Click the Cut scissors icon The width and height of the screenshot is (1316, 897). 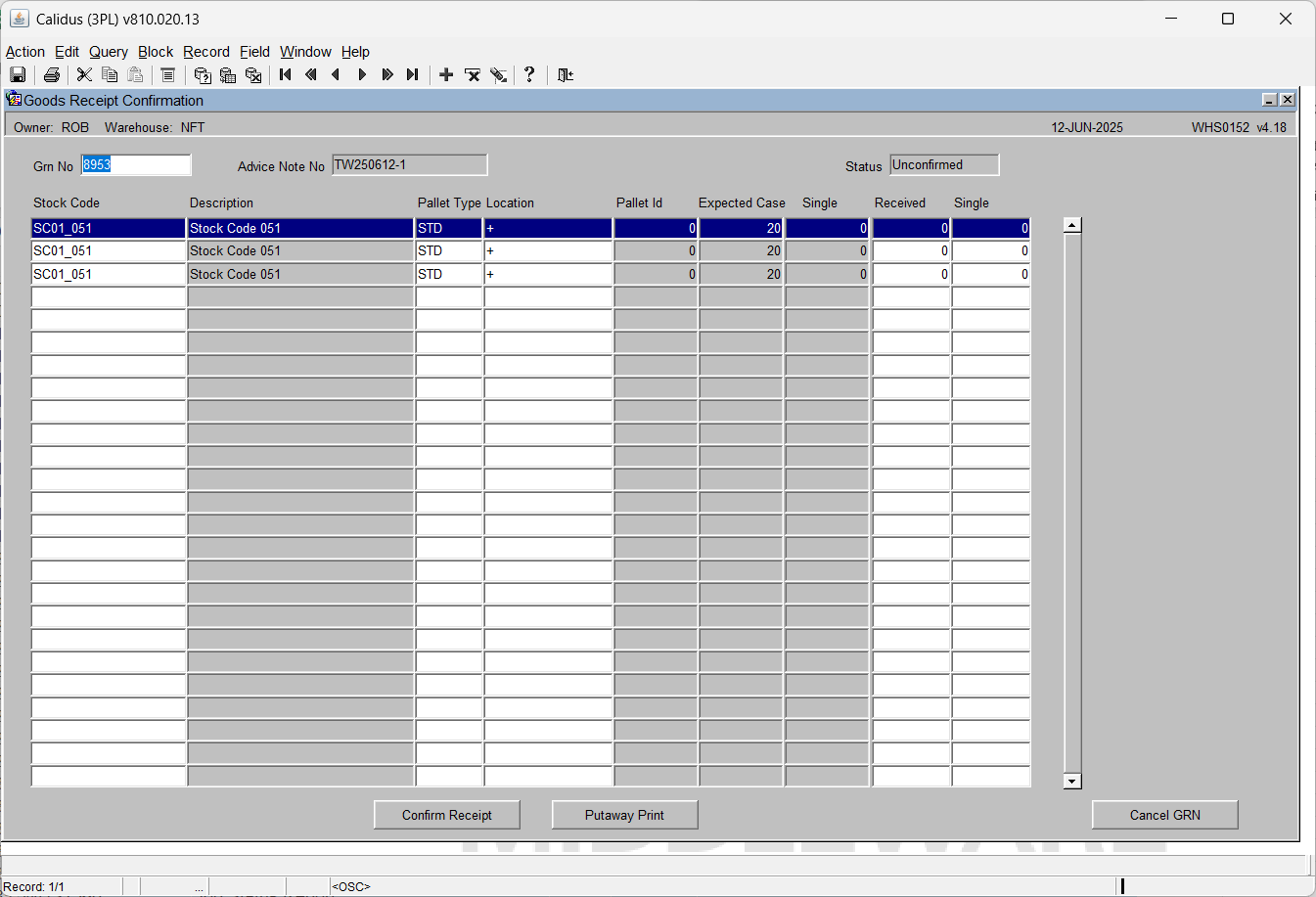[x=84, y=75]
